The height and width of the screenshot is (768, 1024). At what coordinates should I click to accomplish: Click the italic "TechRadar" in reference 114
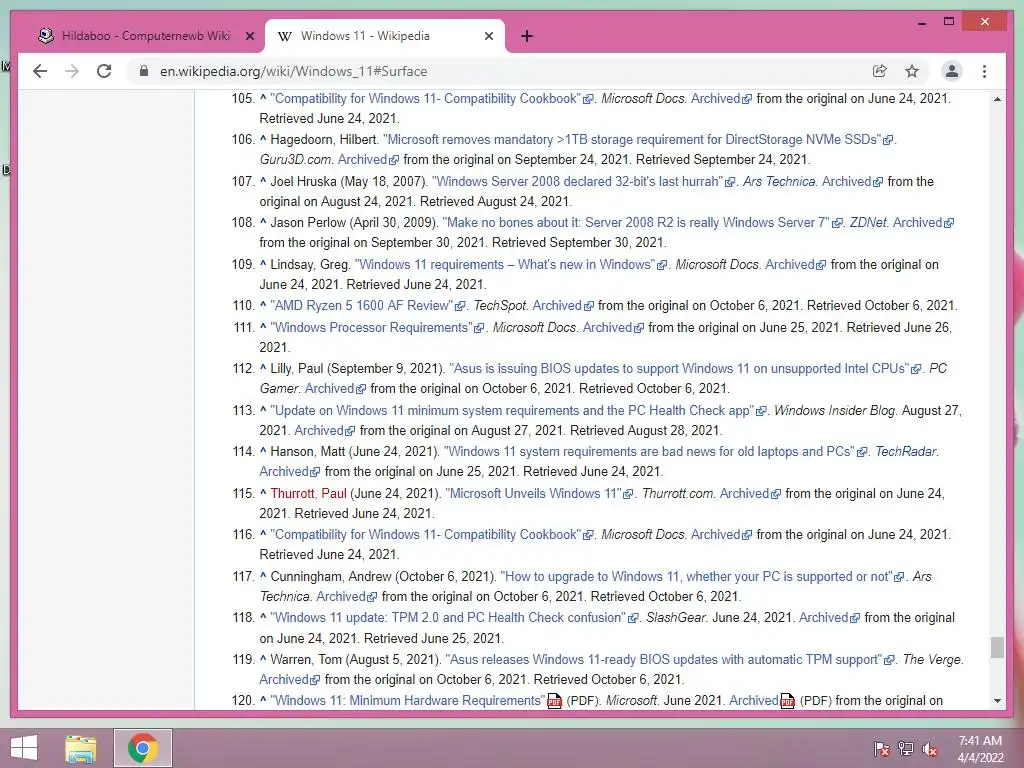point(906,451)
